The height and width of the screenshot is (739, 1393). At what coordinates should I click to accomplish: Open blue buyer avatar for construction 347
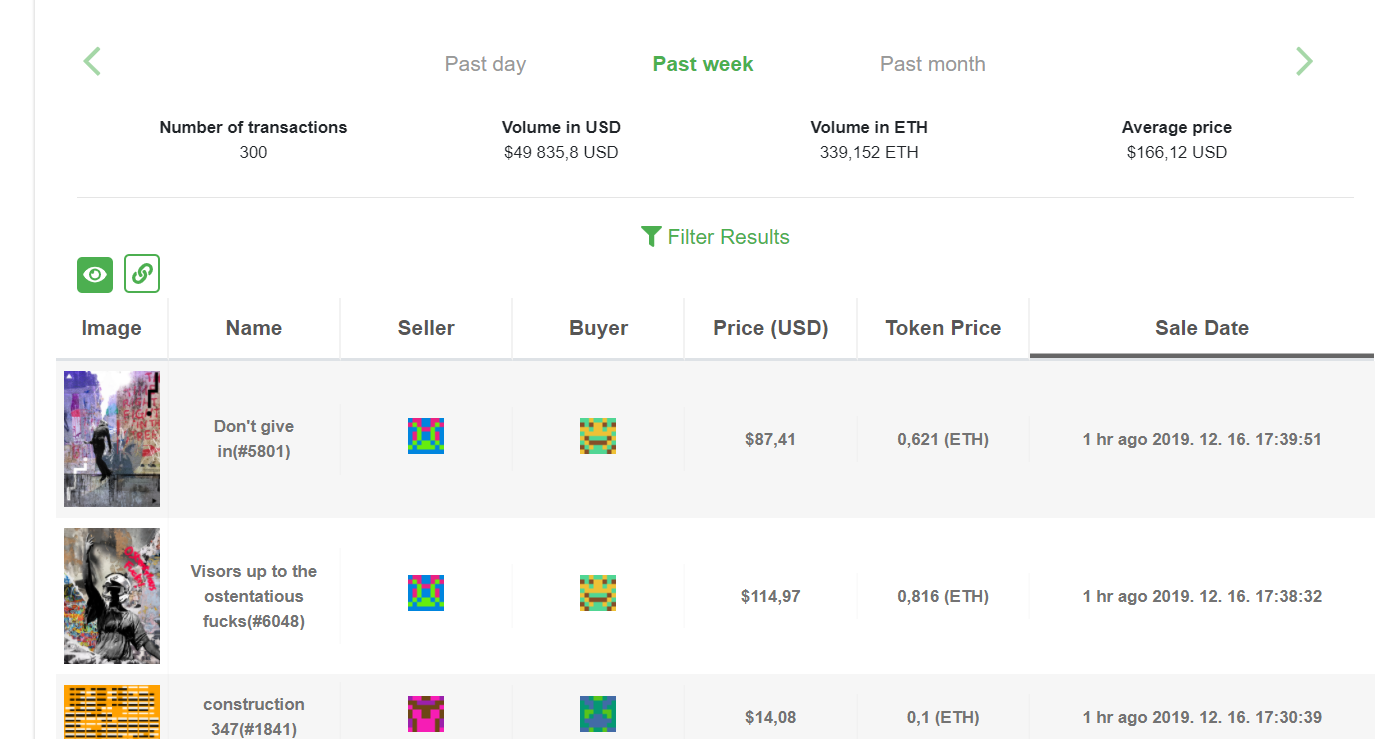pyautogui.click(x=598, y=714)
